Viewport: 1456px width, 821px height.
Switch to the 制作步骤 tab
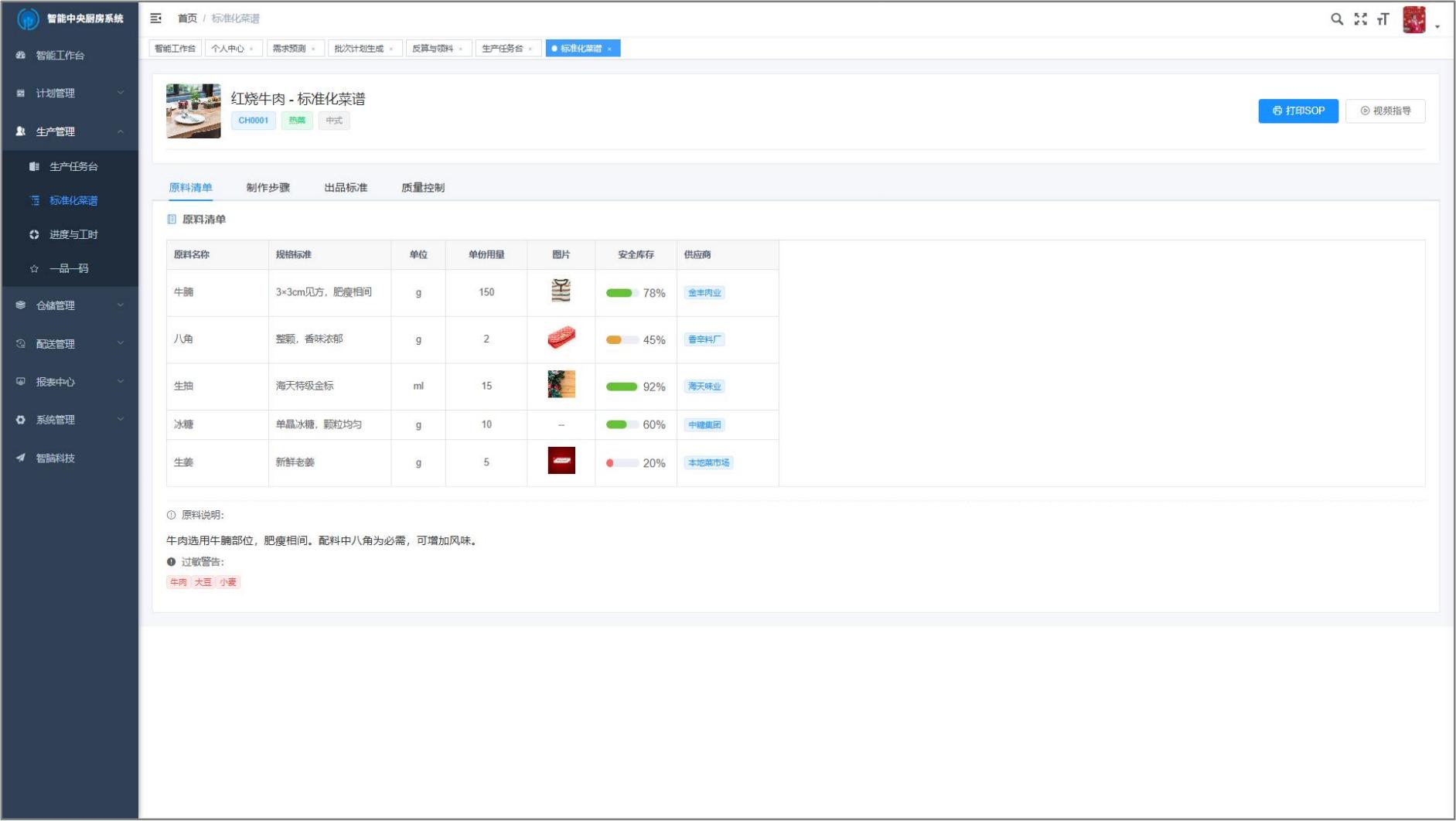(x=268, y=188)
